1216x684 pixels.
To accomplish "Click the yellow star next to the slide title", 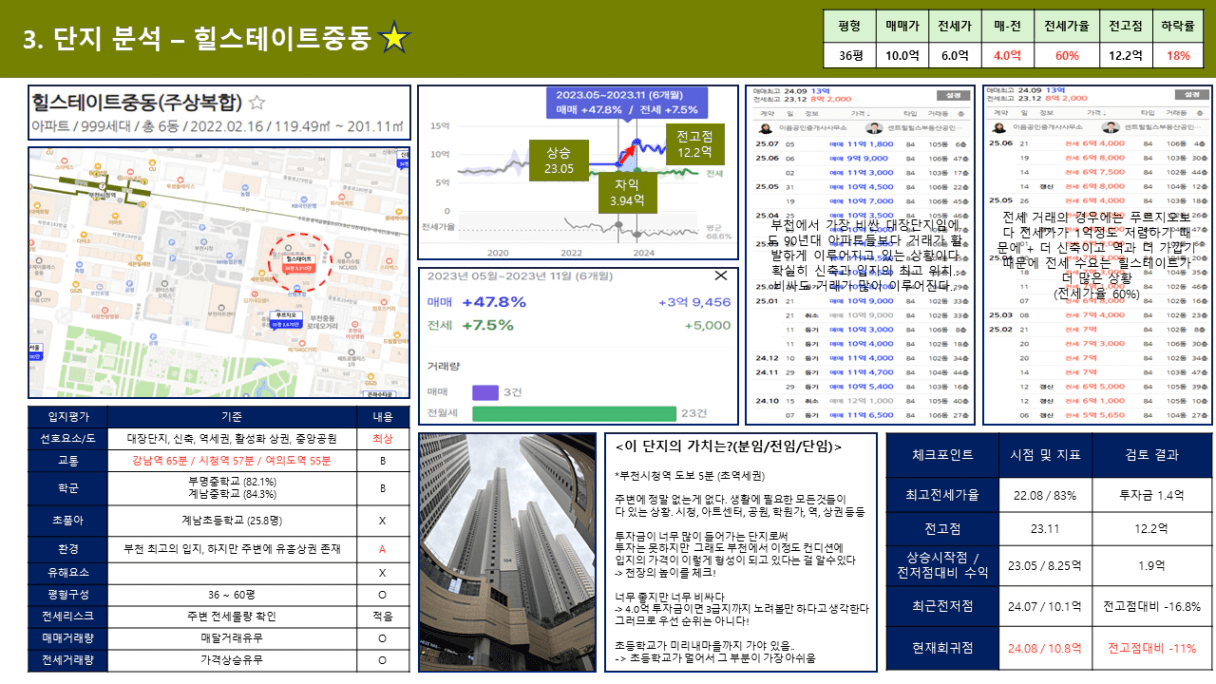I will pyautogui.click(x=395, y=39).
